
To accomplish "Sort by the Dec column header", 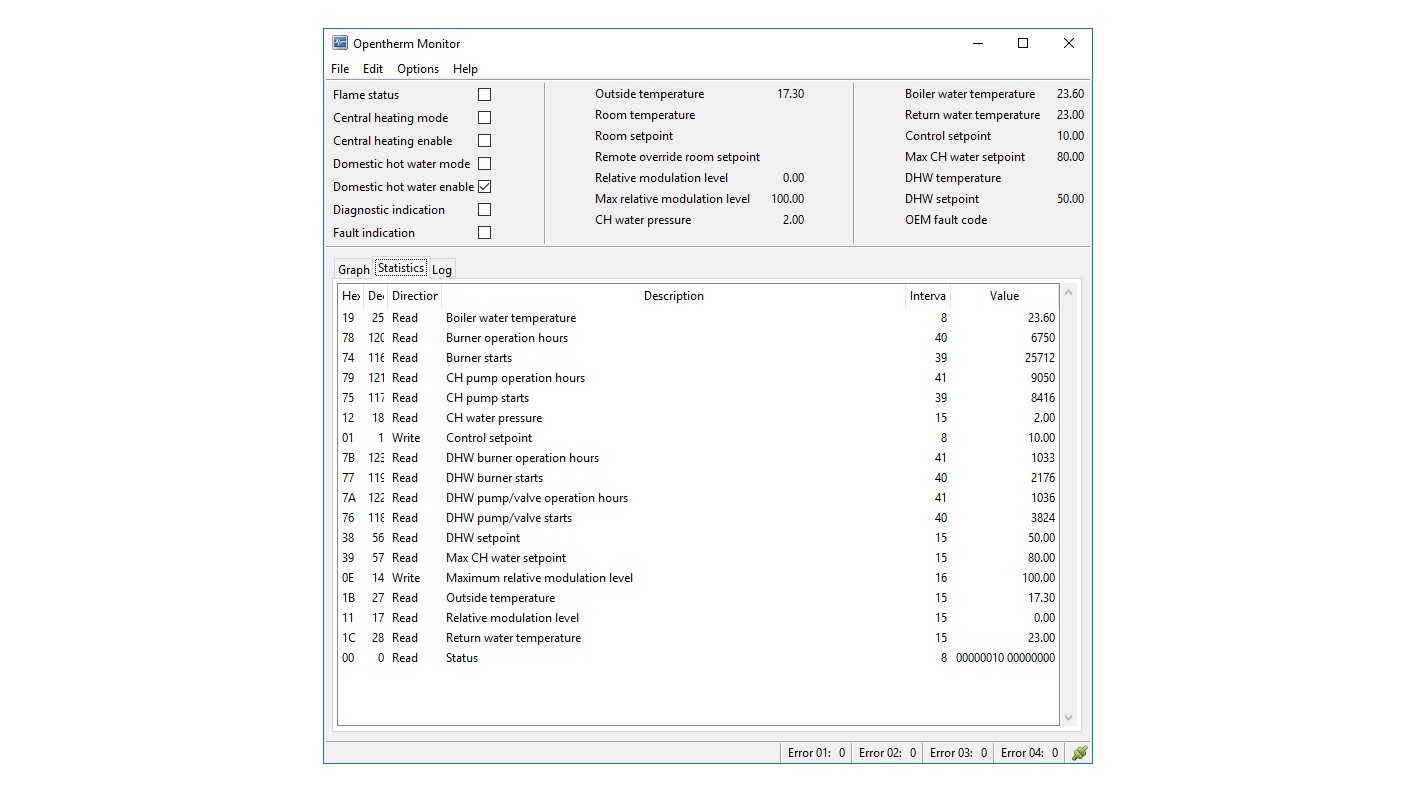I will tap(376, 296).
